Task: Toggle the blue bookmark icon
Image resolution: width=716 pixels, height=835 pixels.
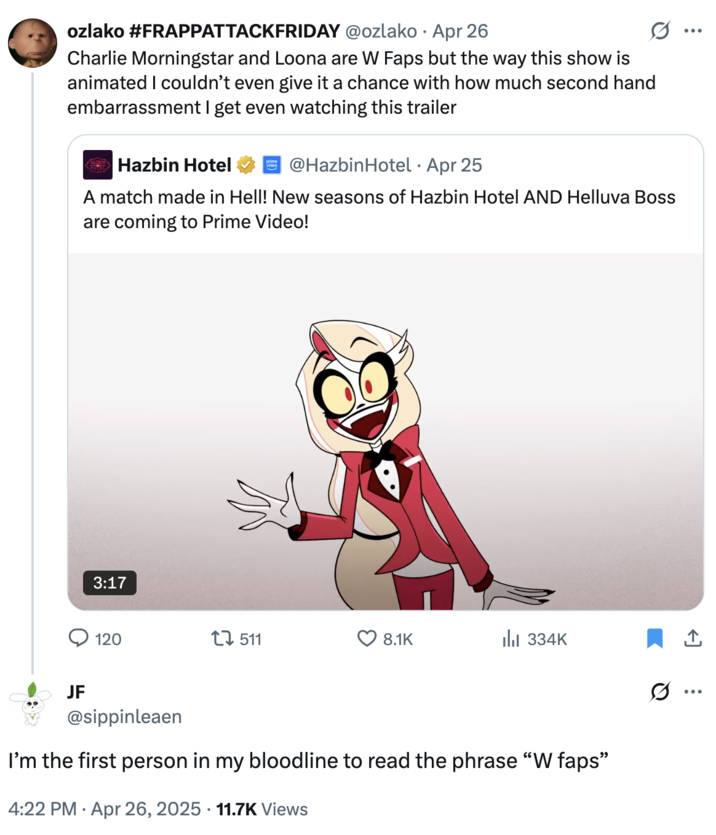Action: pos(654,638)
